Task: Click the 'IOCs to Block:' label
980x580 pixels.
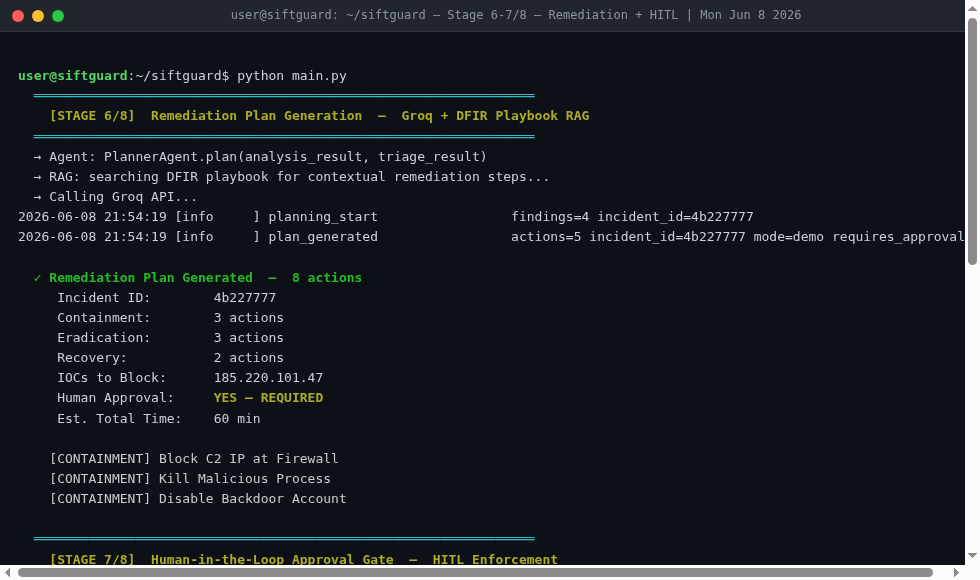Action: point(112,378)
